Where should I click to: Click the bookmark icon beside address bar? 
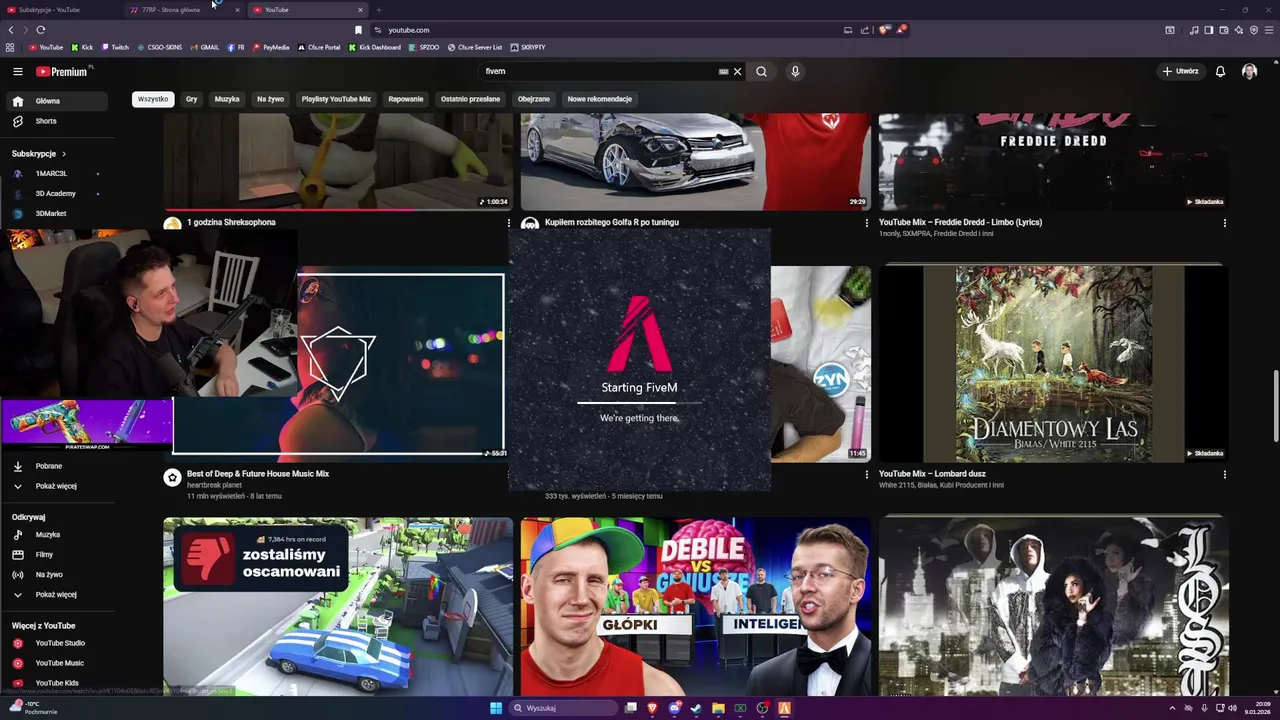click(x=358, y=30)
